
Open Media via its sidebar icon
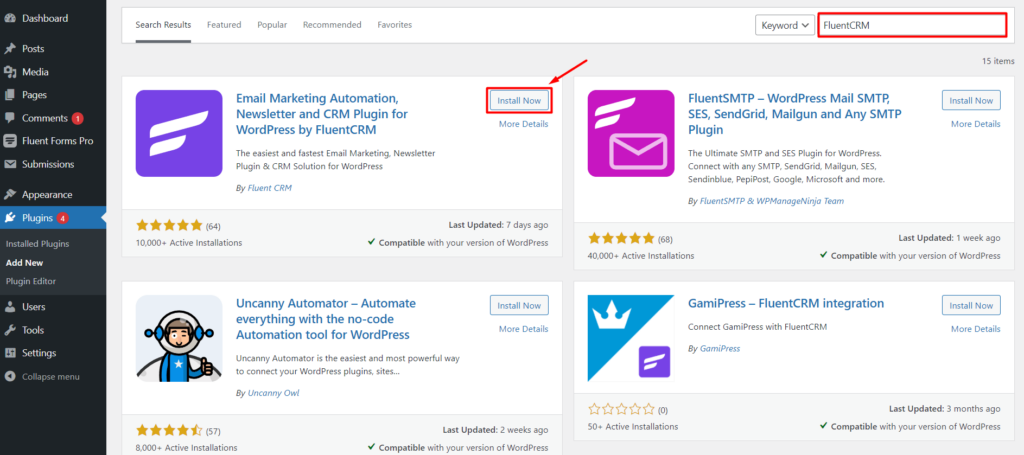[x=10, y=72]
